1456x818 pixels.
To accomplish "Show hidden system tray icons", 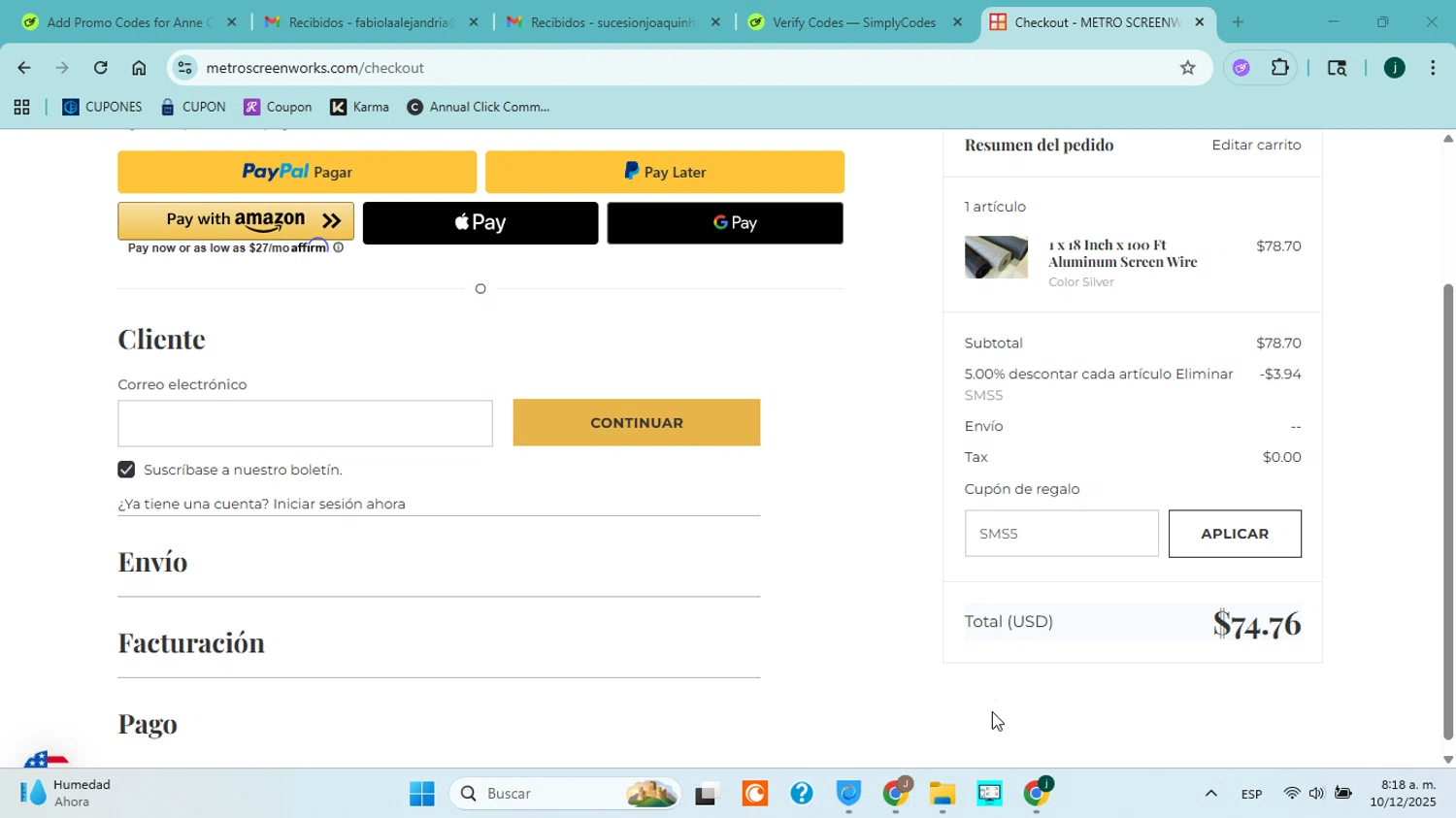I will coord(1210,794).
